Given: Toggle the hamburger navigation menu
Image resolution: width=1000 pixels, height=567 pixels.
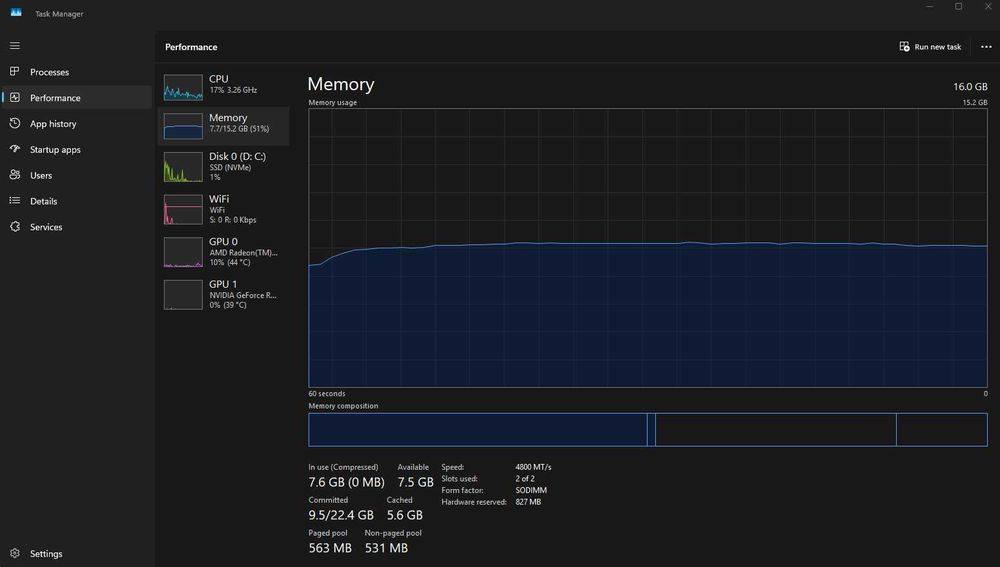Looking at the screenshot, I should click(15, 46).
